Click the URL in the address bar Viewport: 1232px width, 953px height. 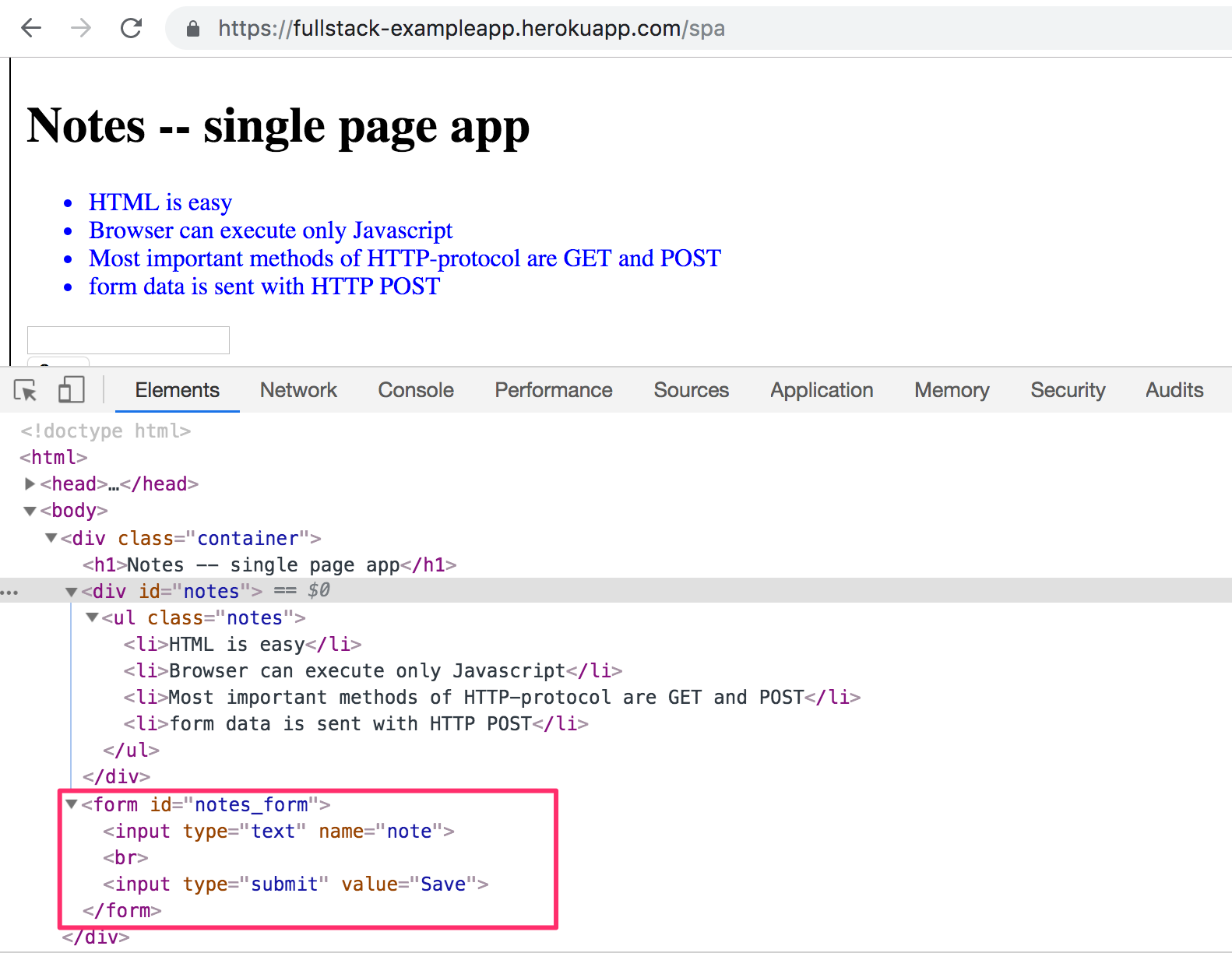471,29
